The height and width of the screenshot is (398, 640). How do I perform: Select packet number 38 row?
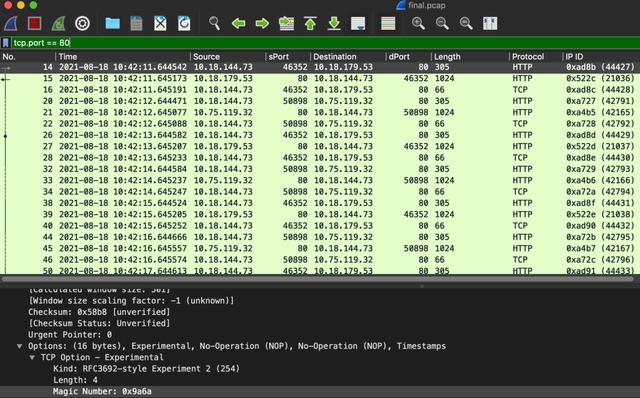pyautogui.click(x=320, y=203)
